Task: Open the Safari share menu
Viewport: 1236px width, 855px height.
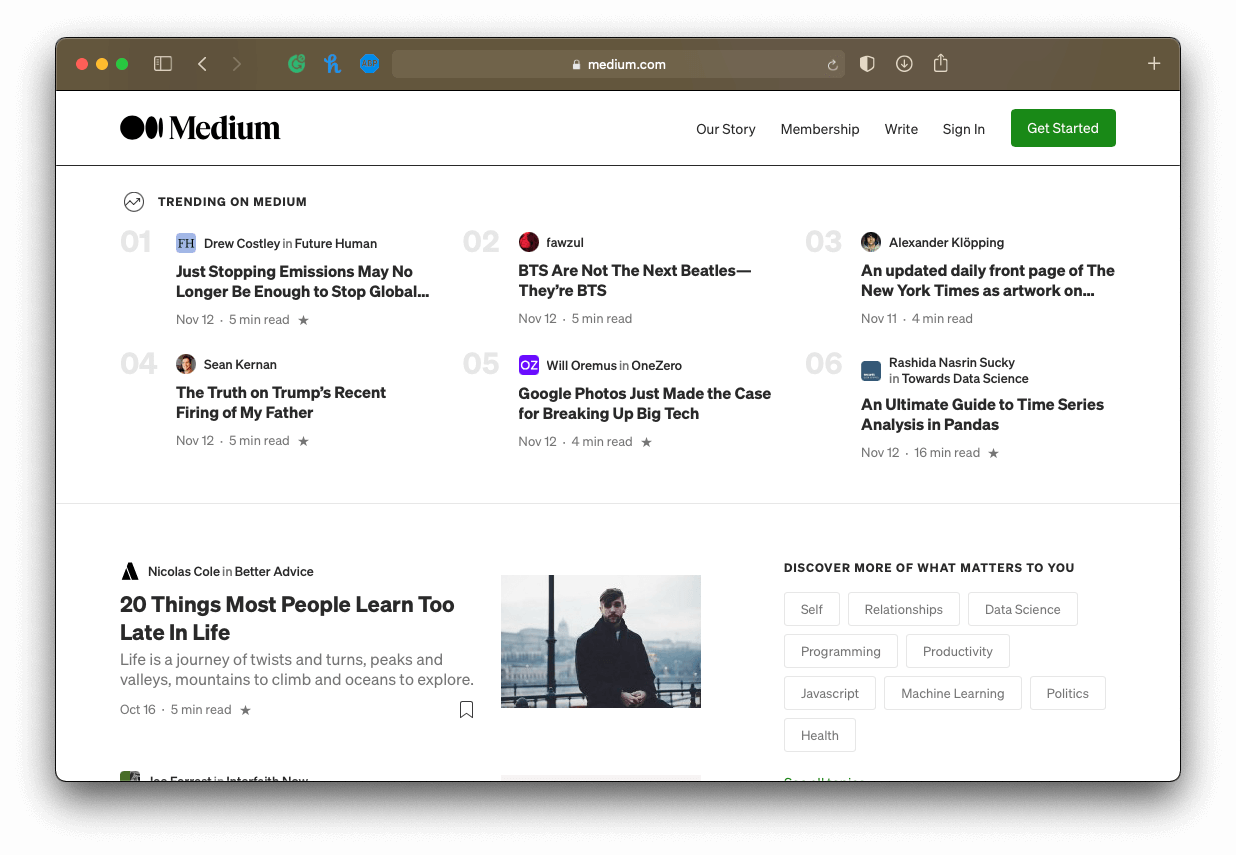Action: click(x=940, y=63)
